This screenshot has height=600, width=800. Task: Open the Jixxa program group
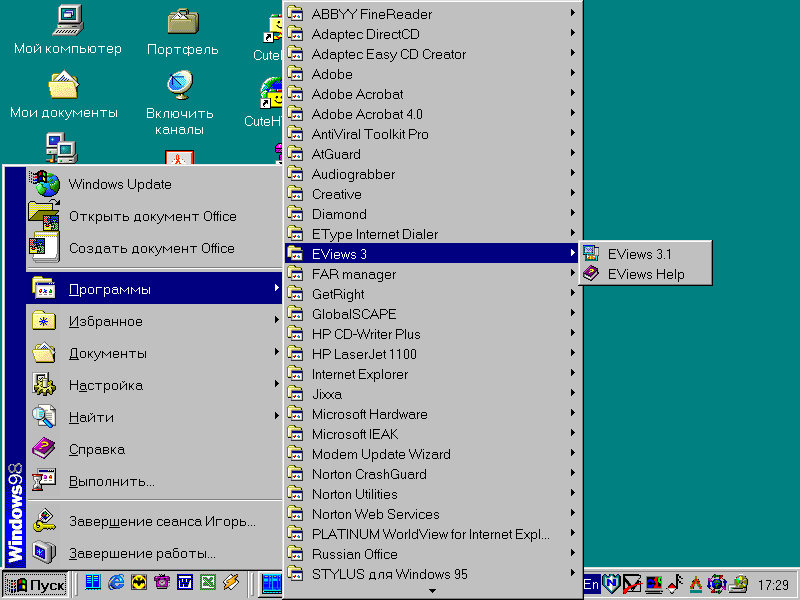click(x=433, y=394)
